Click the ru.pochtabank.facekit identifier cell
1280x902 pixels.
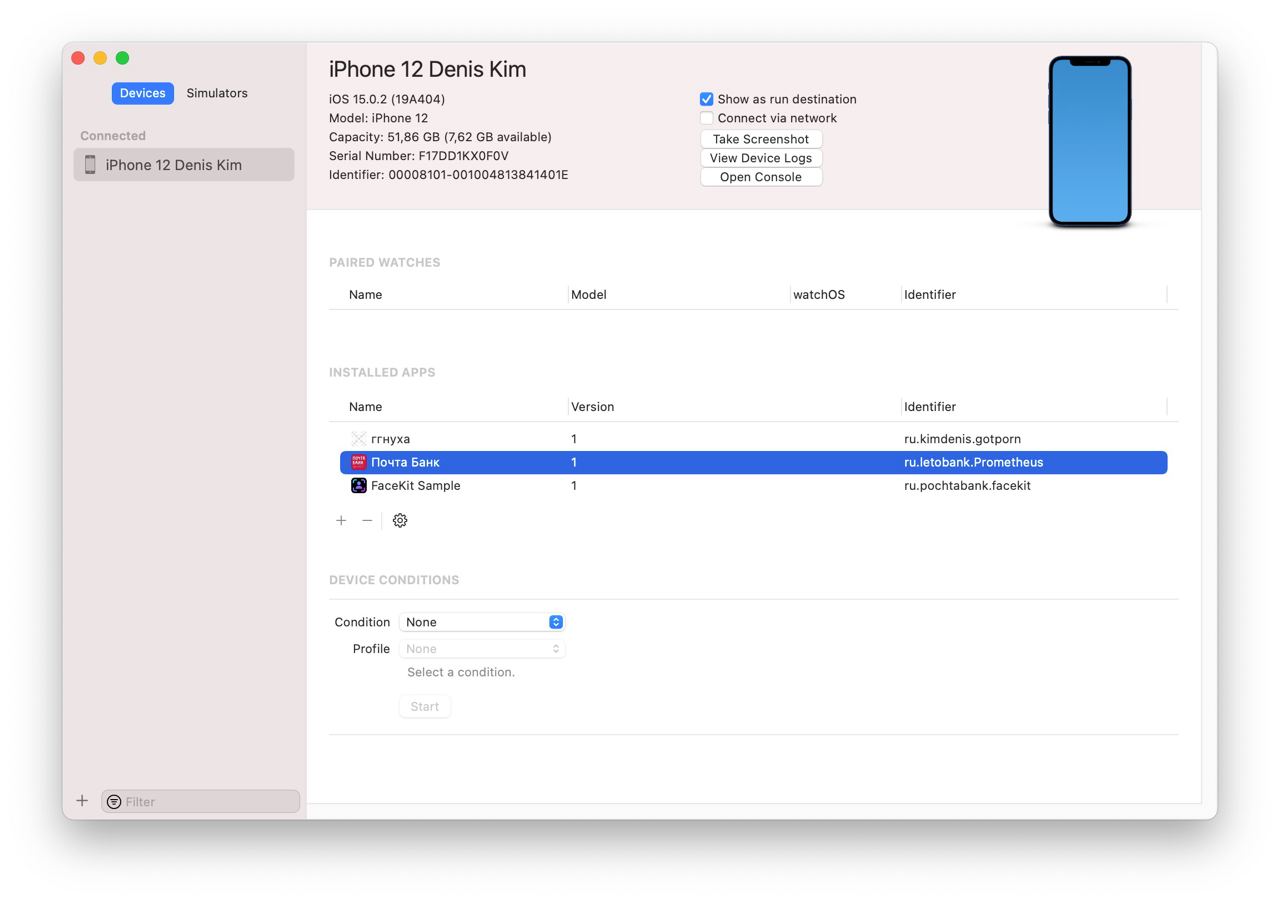pyautogui.click(x=967, y=486)
